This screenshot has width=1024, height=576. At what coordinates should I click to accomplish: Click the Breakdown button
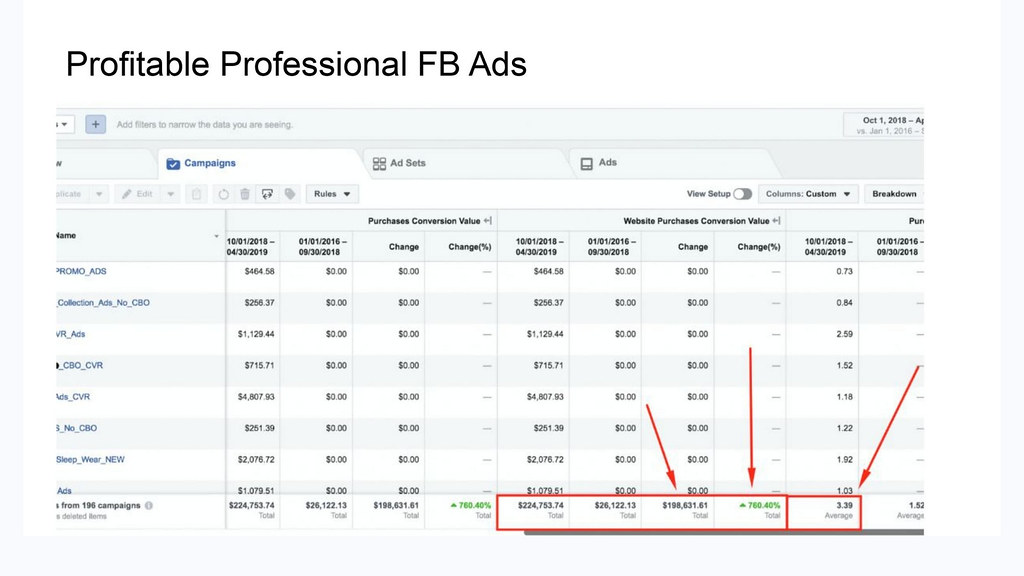click(x=893, y=193)
